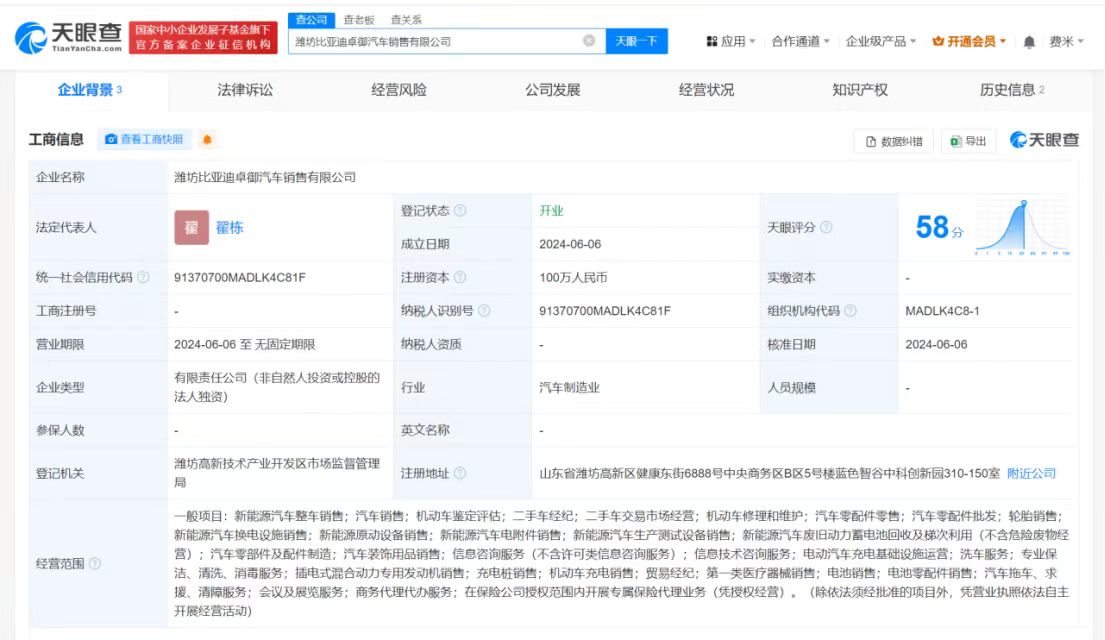Click the 潍坊高新技术产业开发区市场监督管理局 registration authority

pos(277,473)
